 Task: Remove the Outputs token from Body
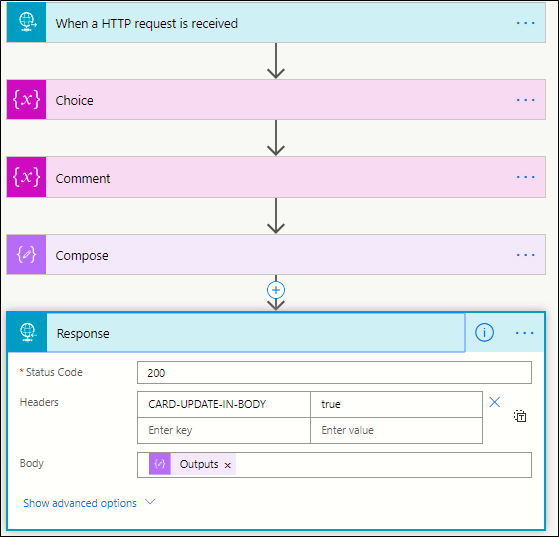click(227, 465)
